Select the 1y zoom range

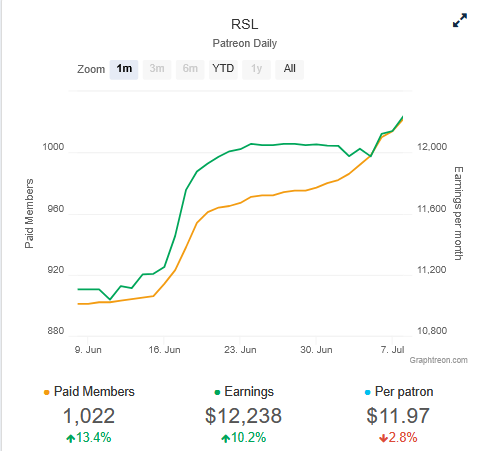[x=256, y=69]
